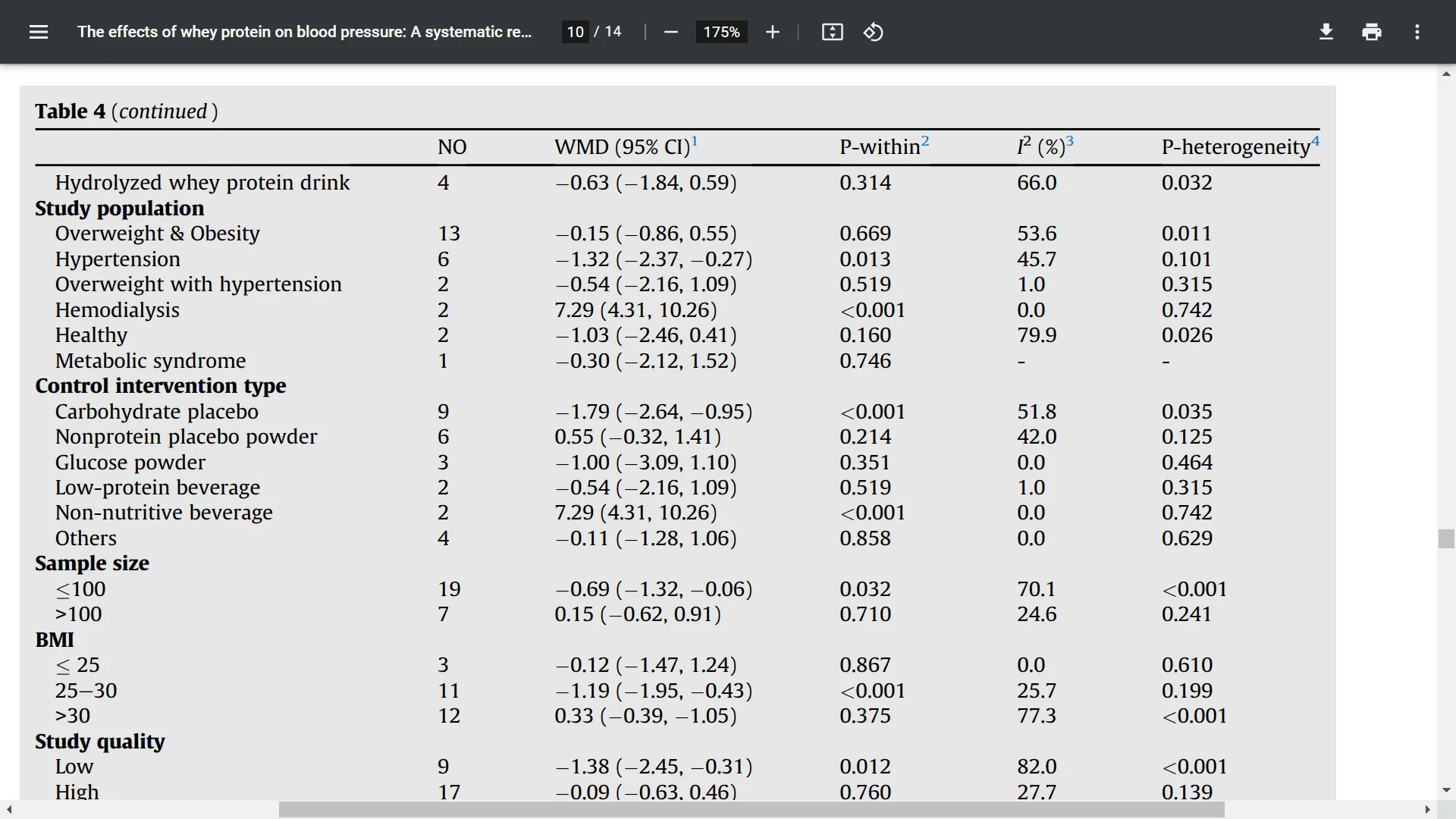This screenshot has height=819, width=1456.
Task: Click the '25–30' BMI row label
Action: tap(86, 691)
